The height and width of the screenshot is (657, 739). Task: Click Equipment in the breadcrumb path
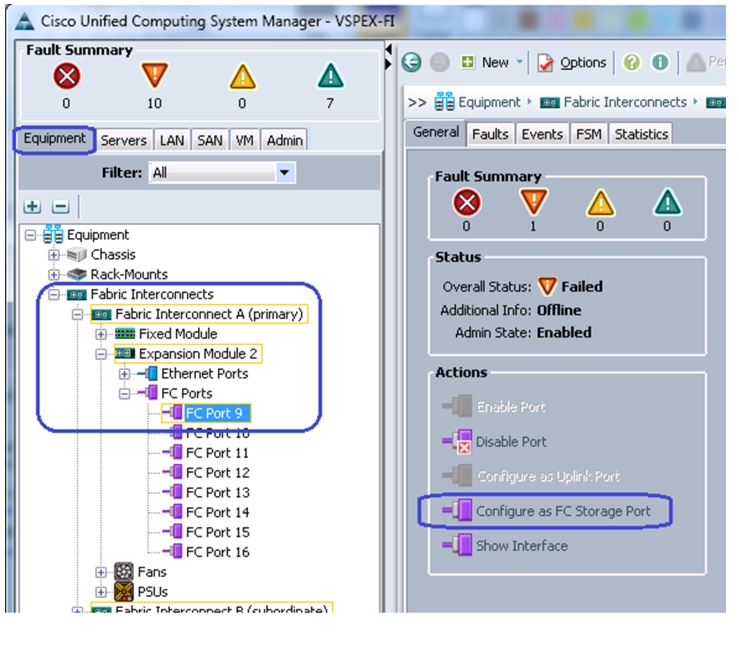click(477, 102)
